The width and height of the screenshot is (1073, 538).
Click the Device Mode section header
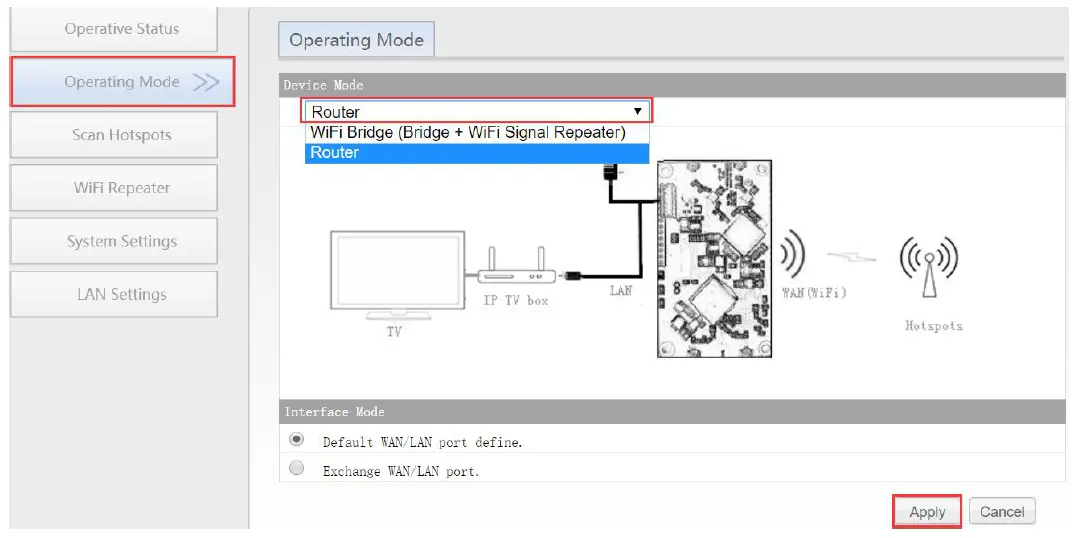click(674, 86)
